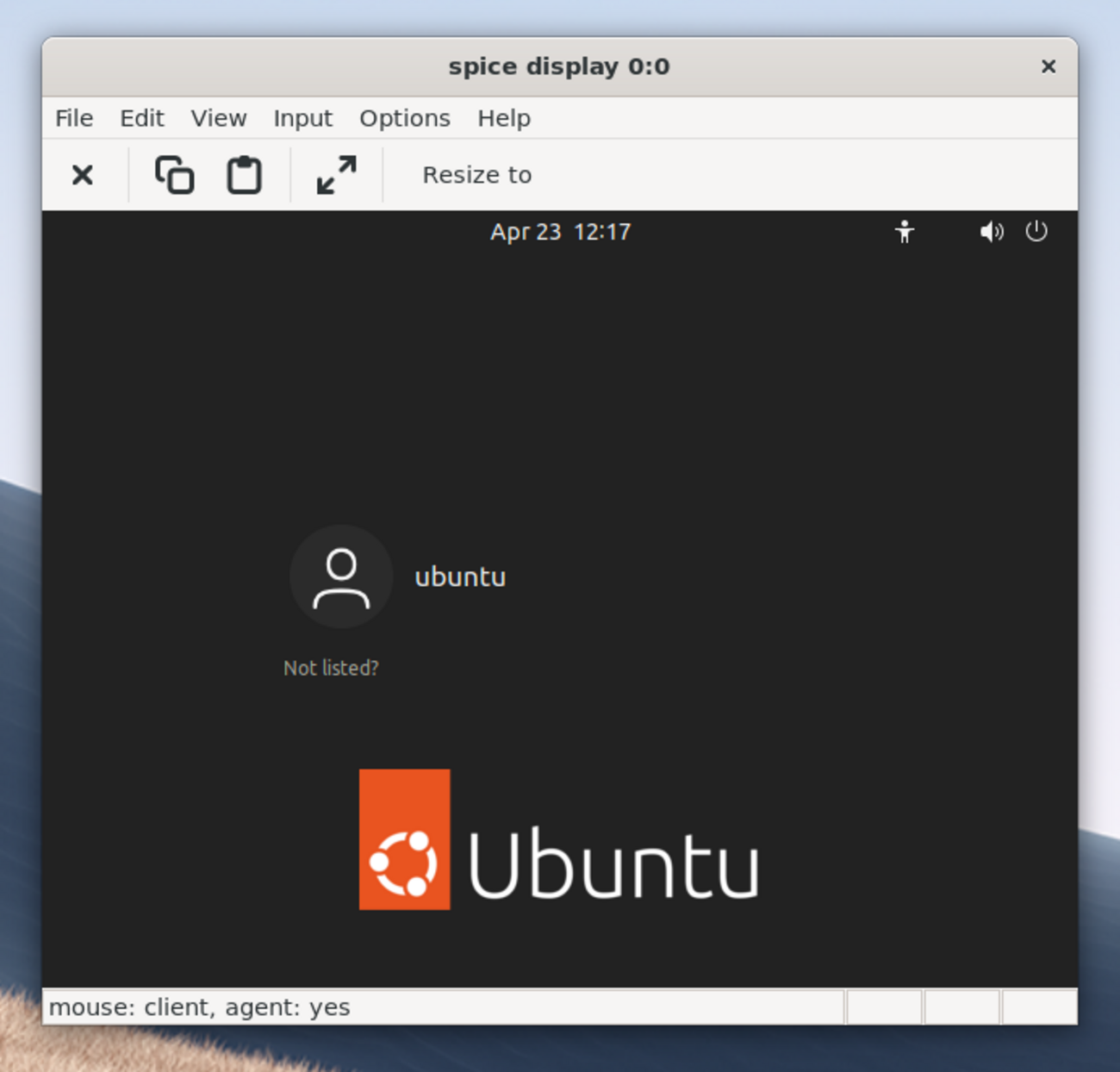This screenshot has height=1072, width=1120.
Task: Open the View menu
Action: point(219,118)
